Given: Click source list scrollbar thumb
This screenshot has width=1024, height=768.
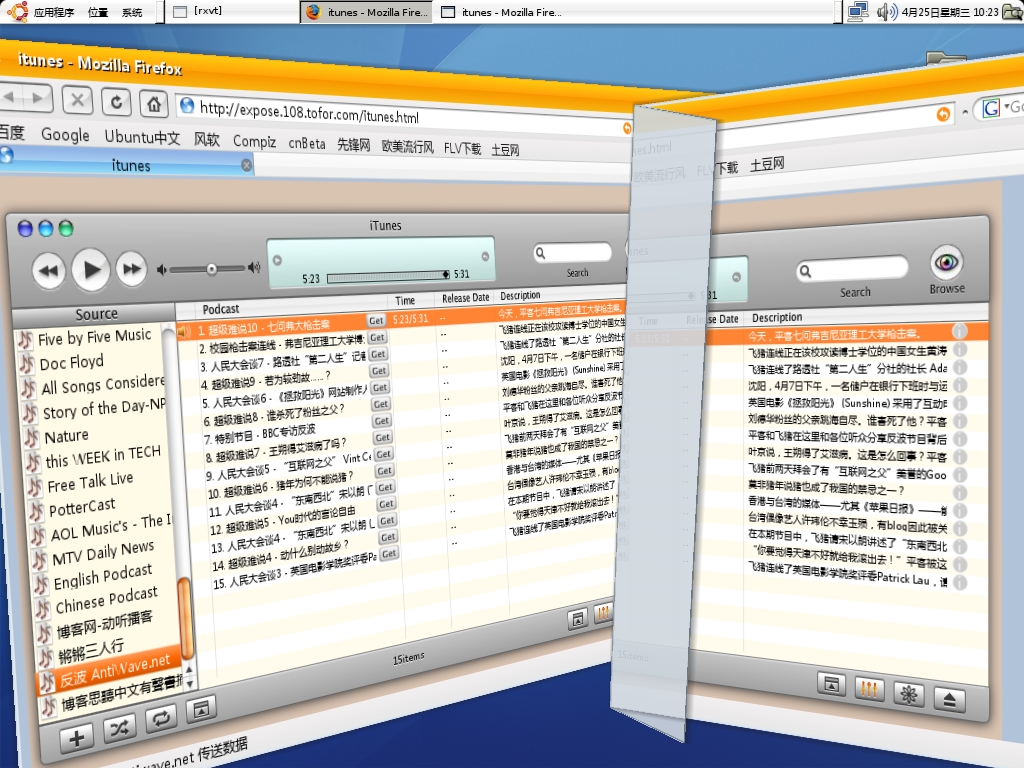Looking at the screenshot, I should click(x=186, y=617).
